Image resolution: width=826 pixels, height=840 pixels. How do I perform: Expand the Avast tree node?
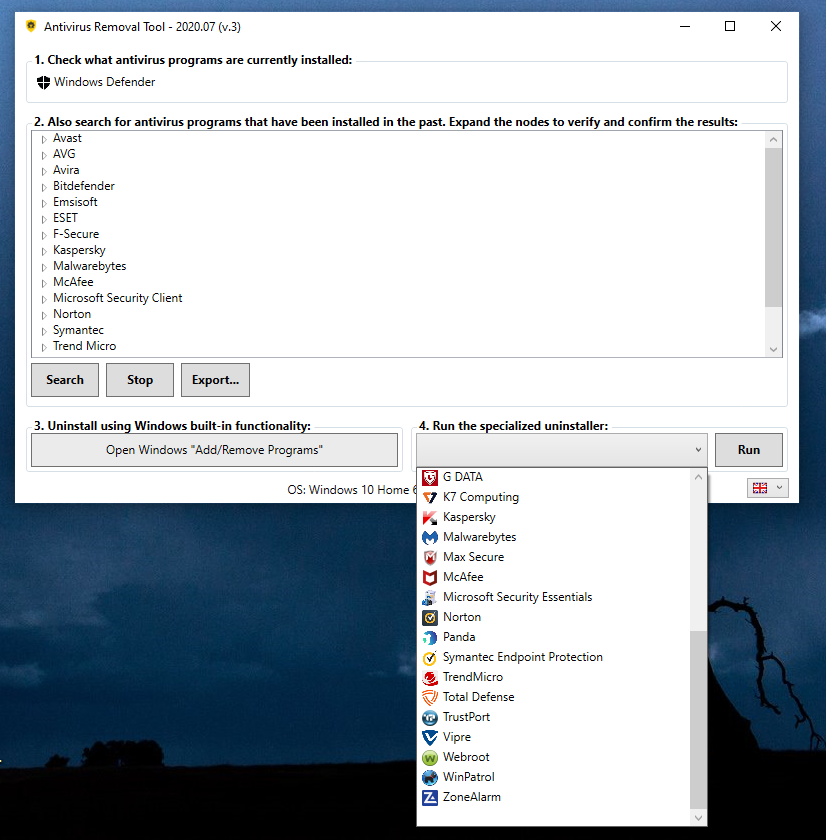point(44,139)
